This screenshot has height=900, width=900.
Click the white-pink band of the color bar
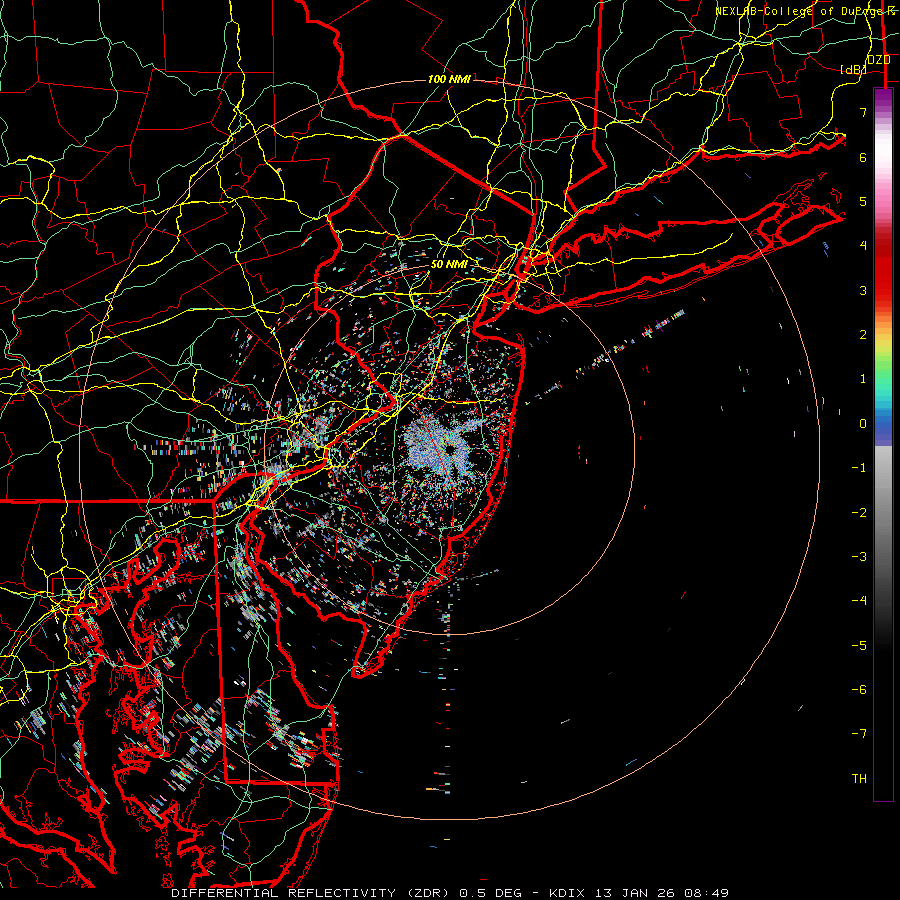click(883, 158)
